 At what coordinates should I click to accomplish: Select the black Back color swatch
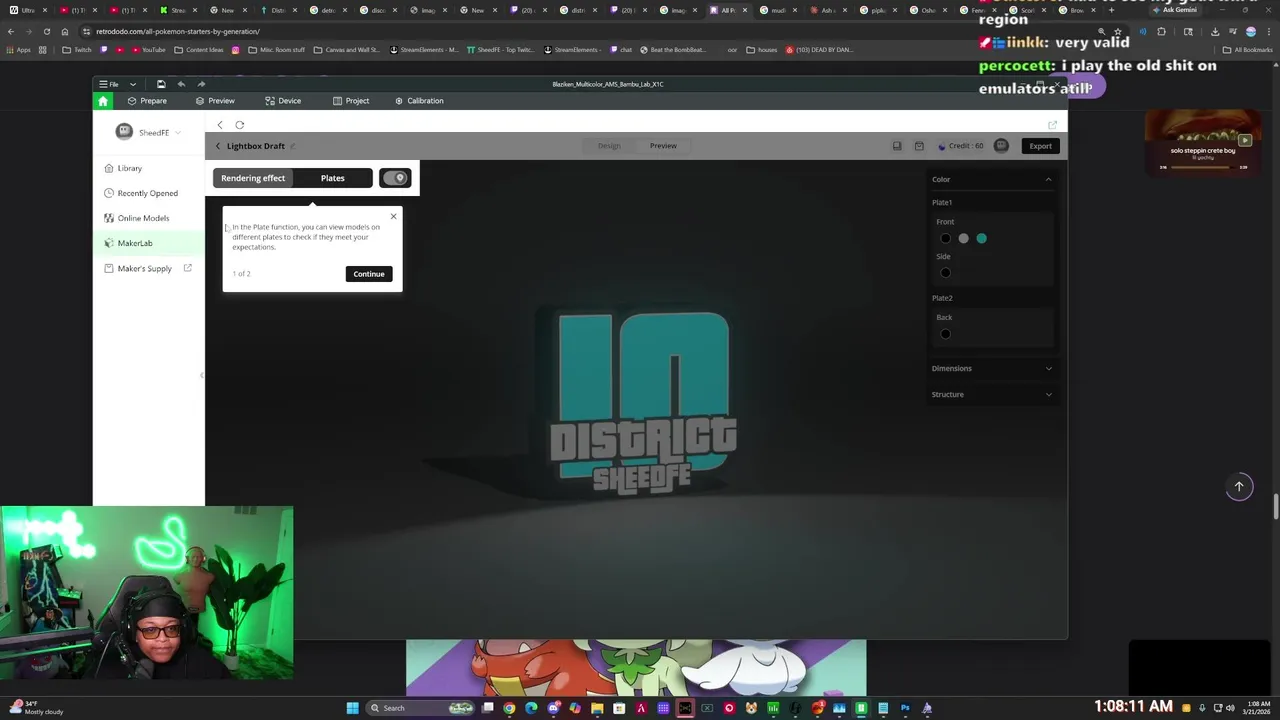pos(945,334)
